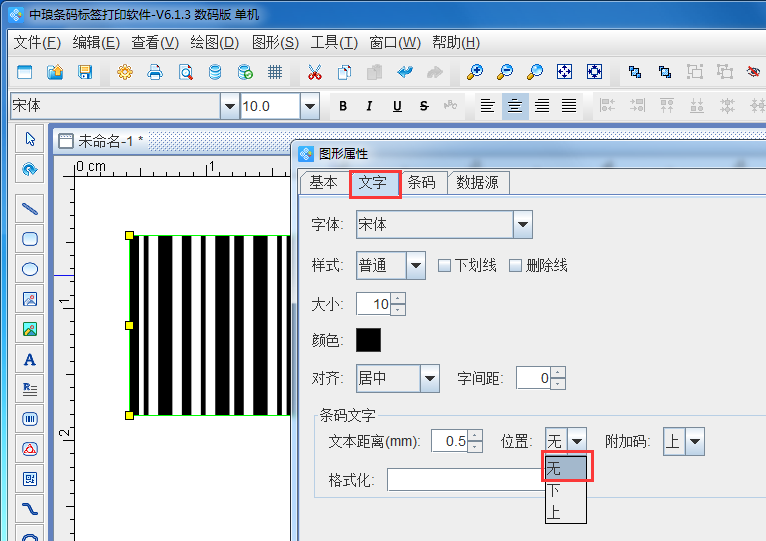Enable the 删除线 strikethrough checkbox

[x=516, y=265]
